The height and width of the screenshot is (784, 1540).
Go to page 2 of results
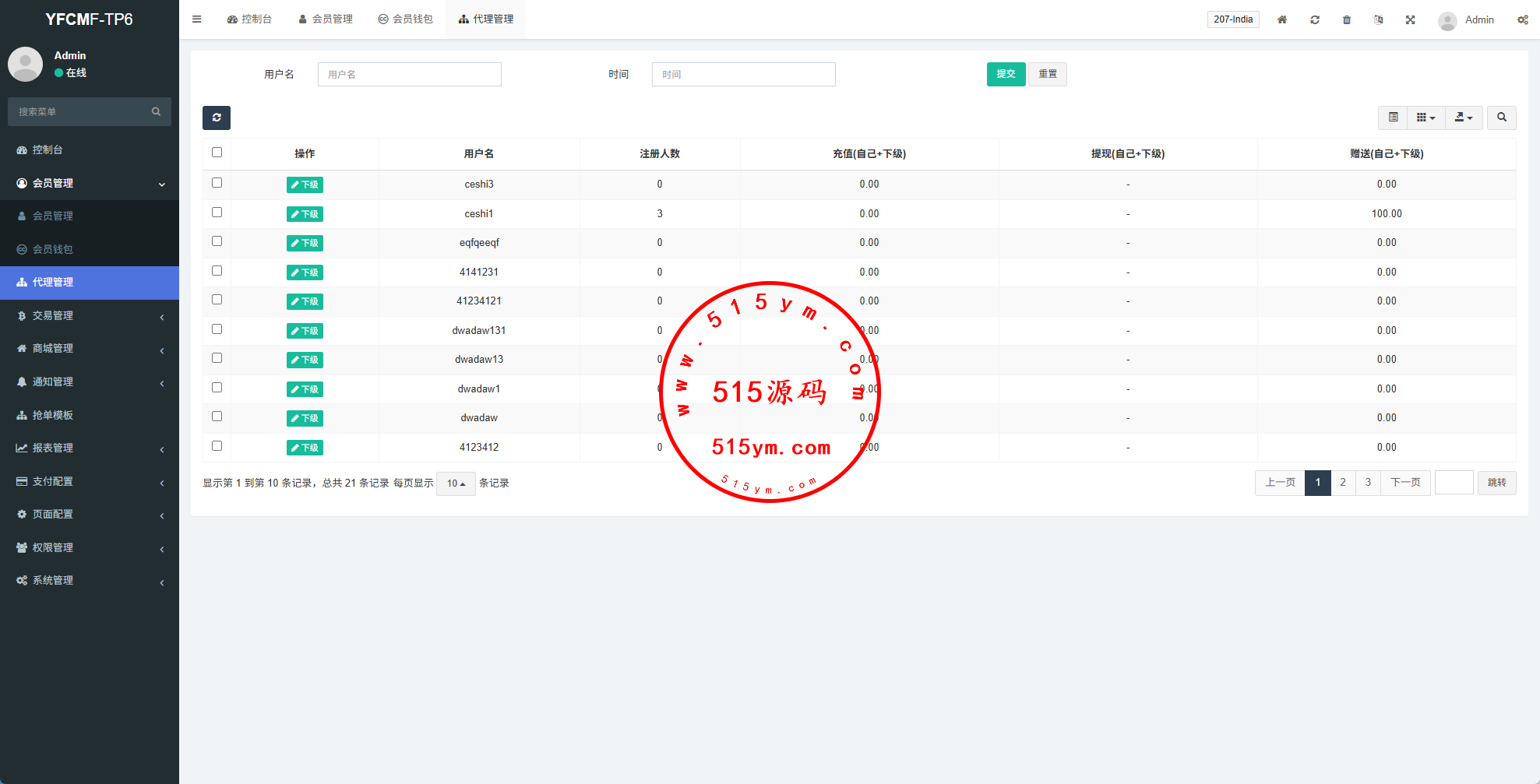(1342, 483)
